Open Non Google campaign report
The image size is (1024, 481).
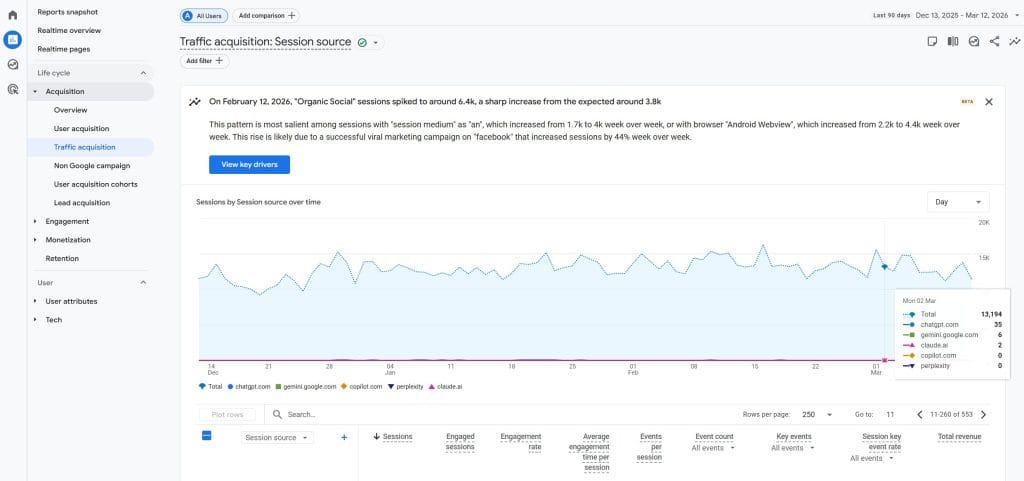(92, 166)
